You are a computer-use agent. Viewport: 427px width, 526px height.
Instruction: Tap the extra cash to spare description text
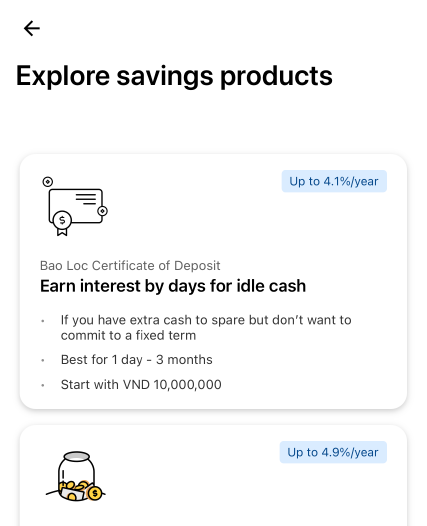click(206, 327)
